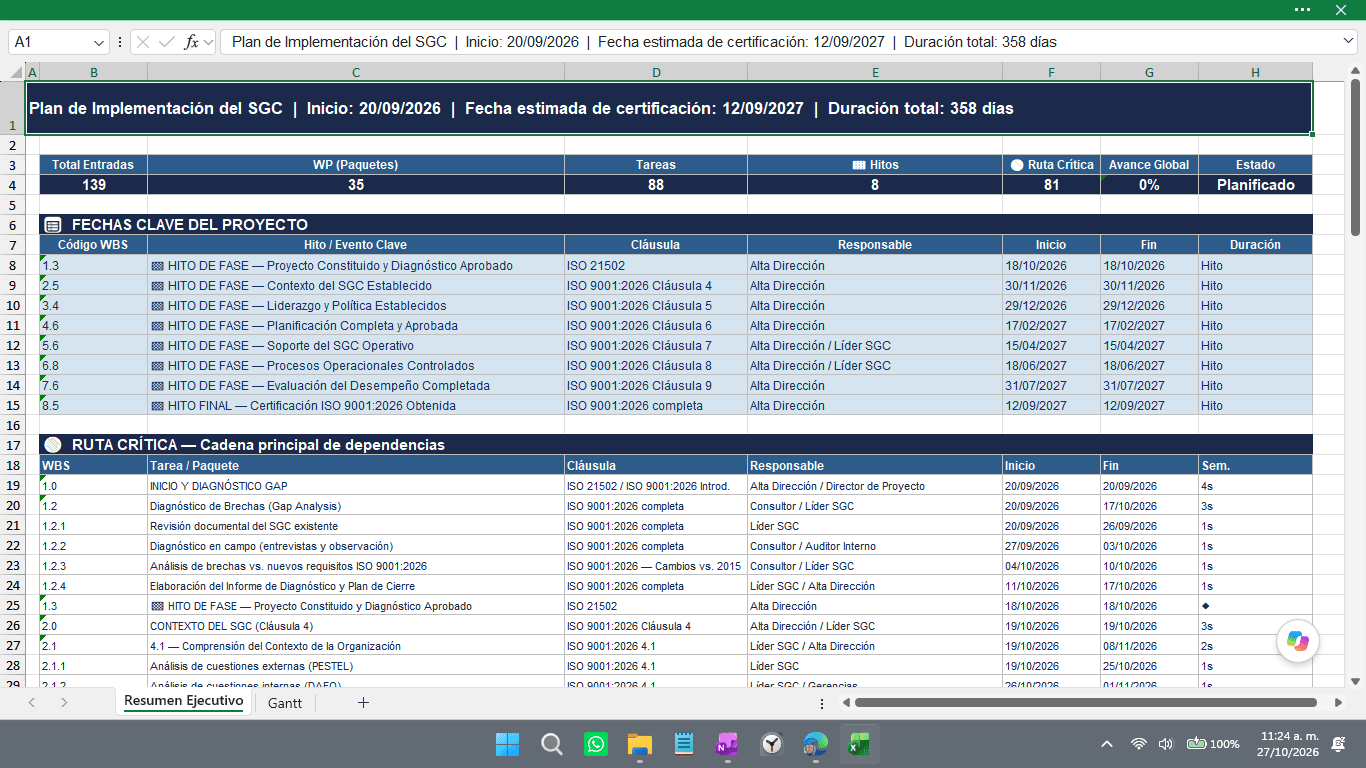Open the Name Box dropdown arrow
Image resolution: width=1366 pixels, height=768 pixels.
tap(99, 42)
